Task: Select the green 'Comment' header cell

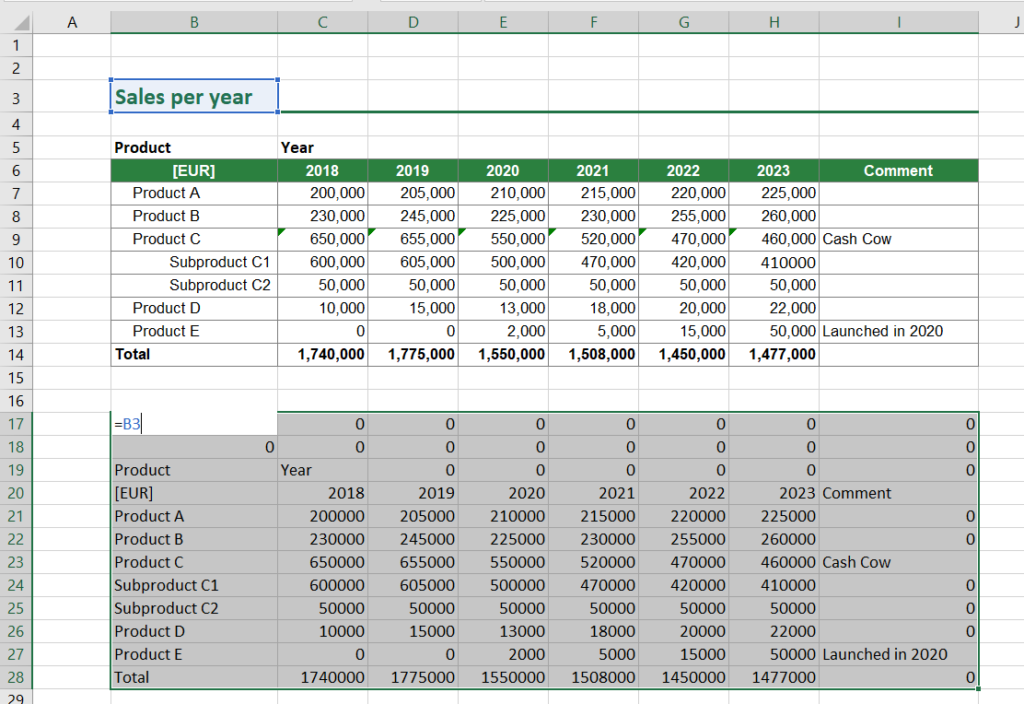Action: 897,171
